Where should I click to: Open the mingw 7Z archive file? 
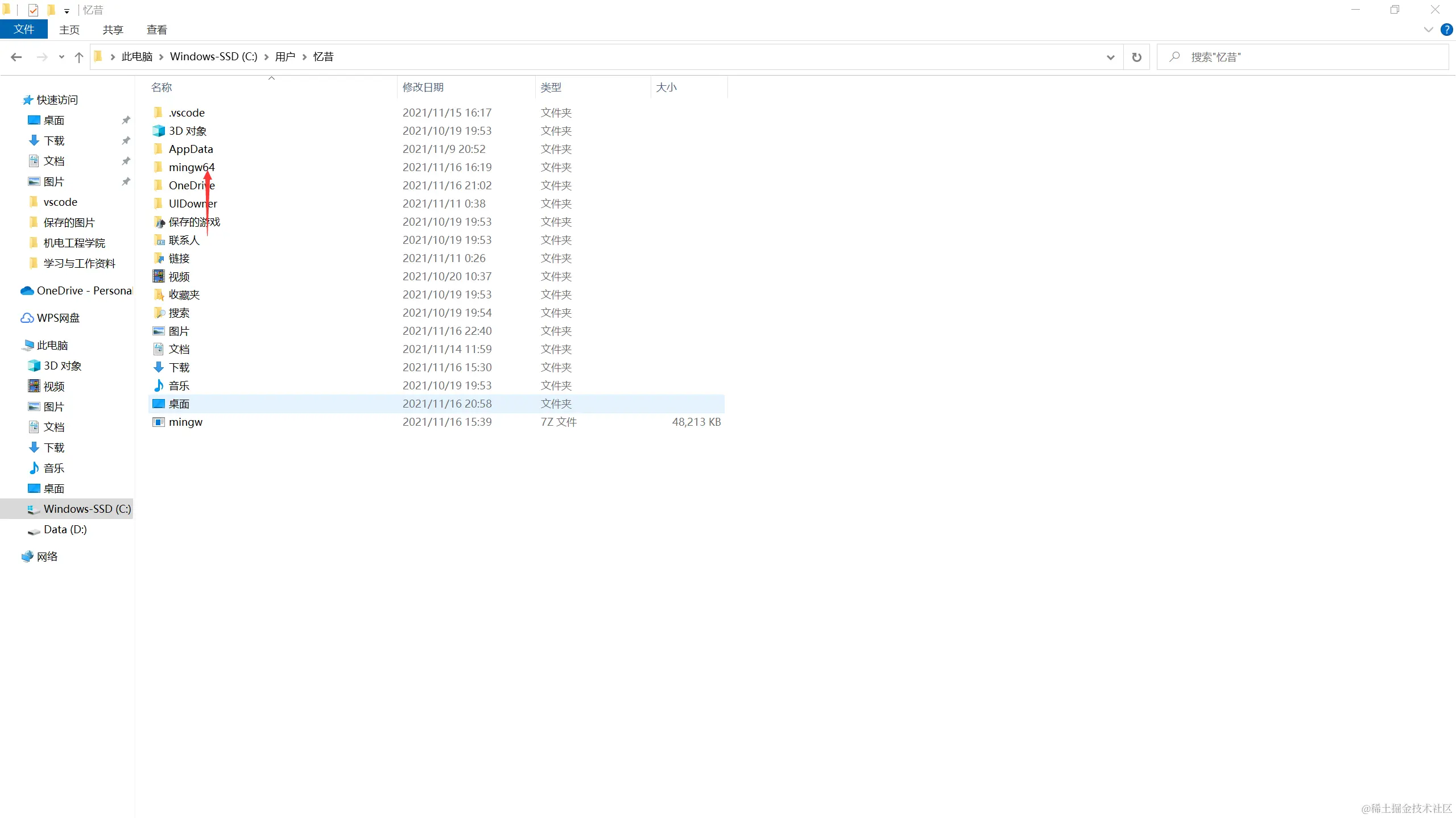[x=185, y=422]
